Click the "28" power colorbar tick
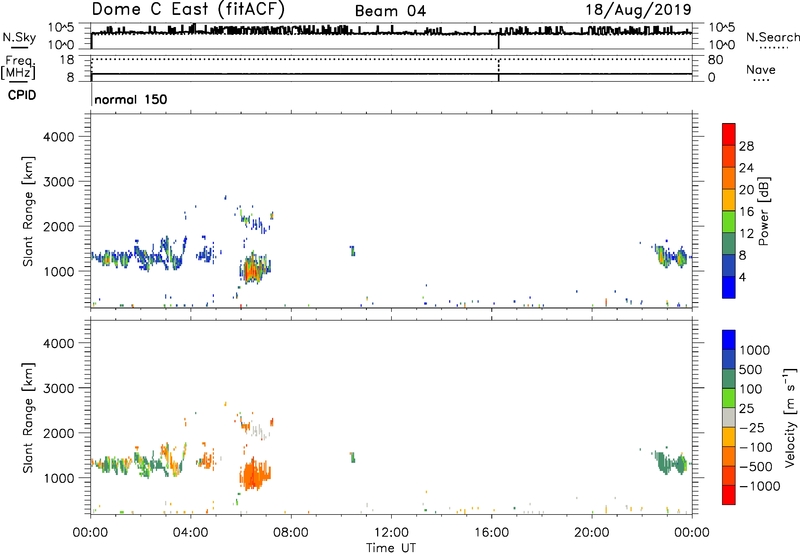Image resolution: width=800 pixels, height=554 pixels. (746, 146)
